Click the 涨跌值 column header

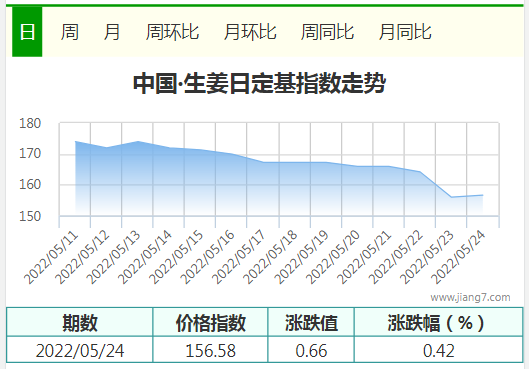click(311, 323)
